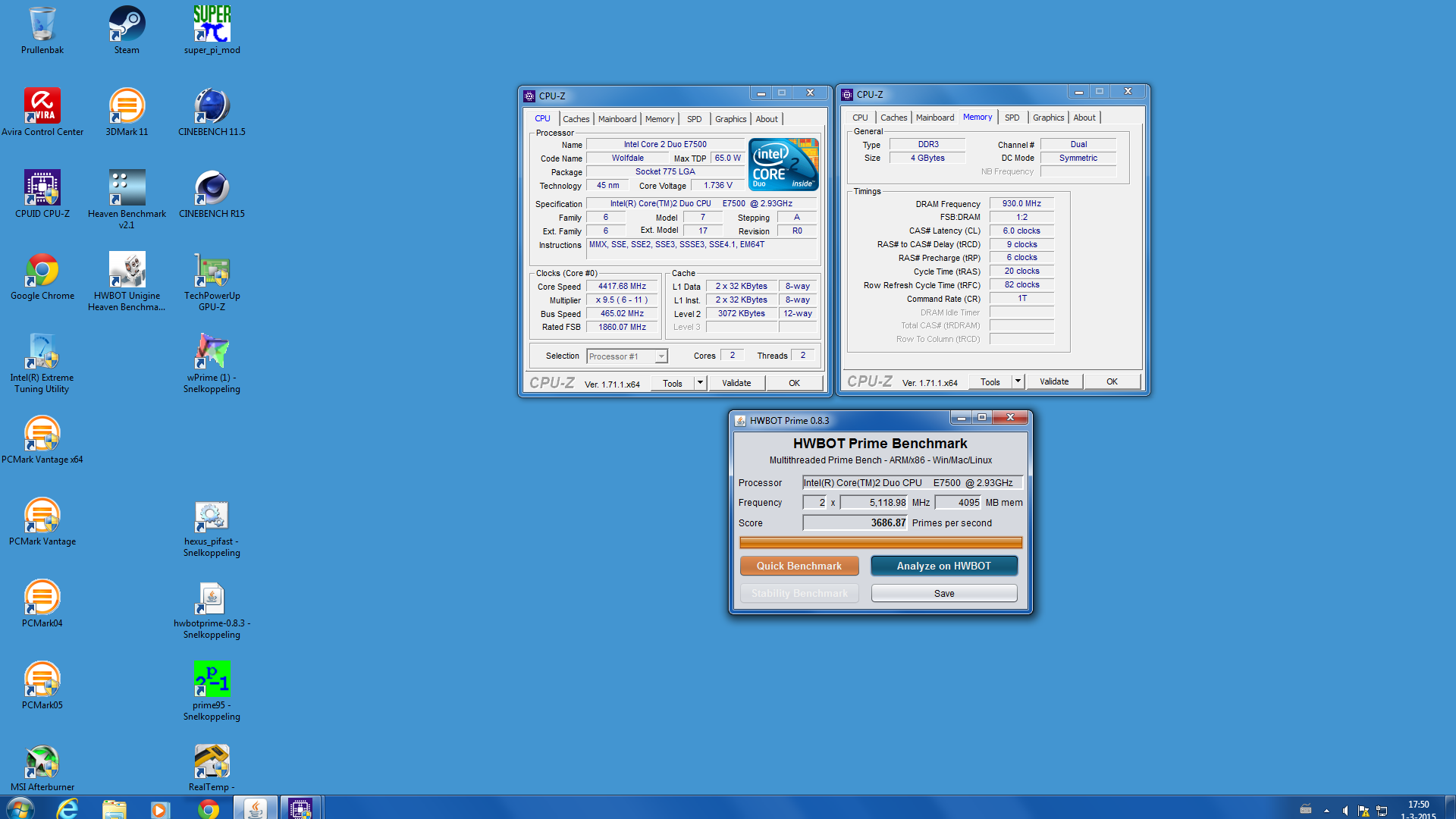This screenshot has height=819, width=1456.
Task: Open the Processor #1 selection dropdown
Action: tap(627, 356)
